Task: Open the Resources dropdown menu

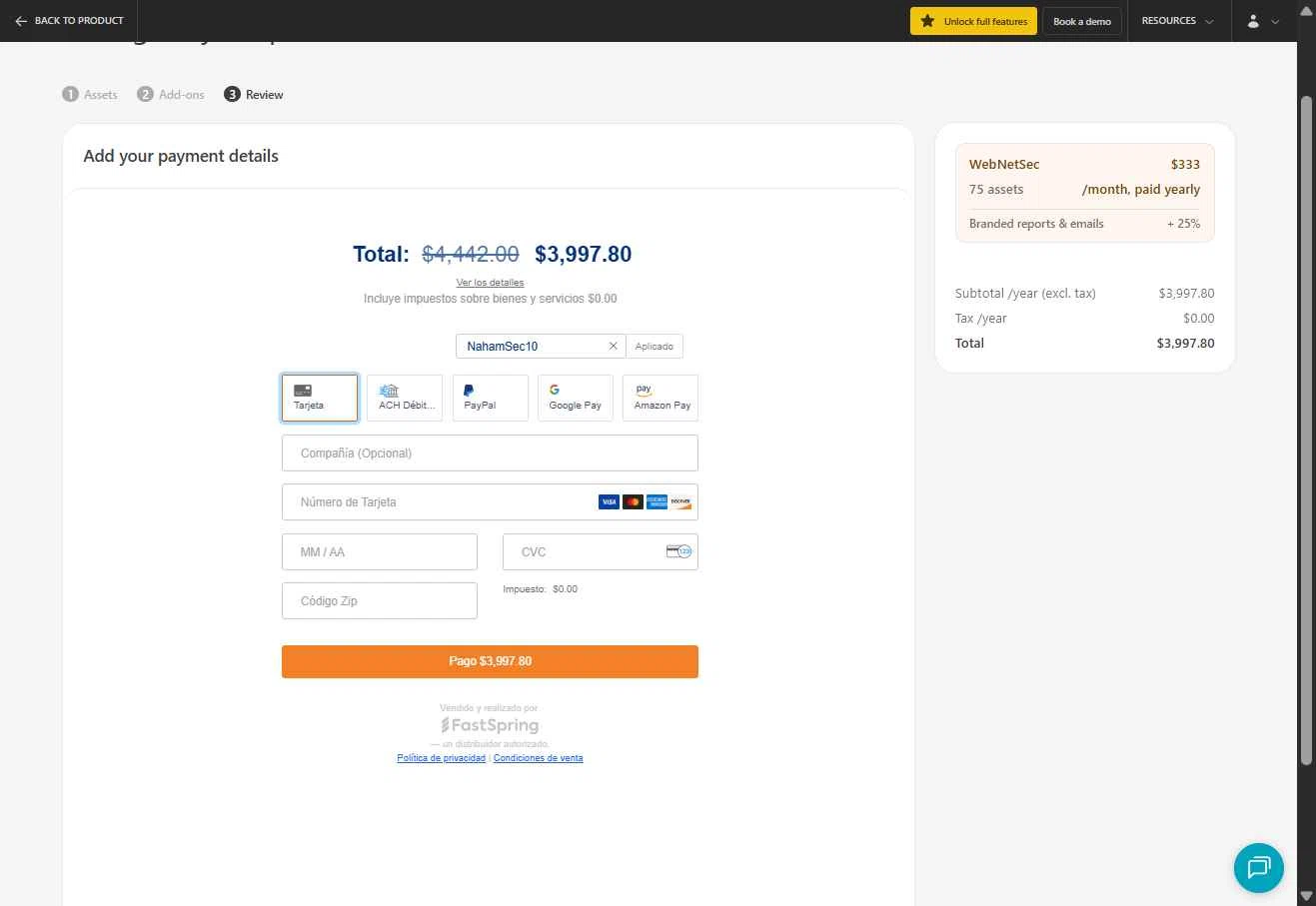Action: point(1177,21)
